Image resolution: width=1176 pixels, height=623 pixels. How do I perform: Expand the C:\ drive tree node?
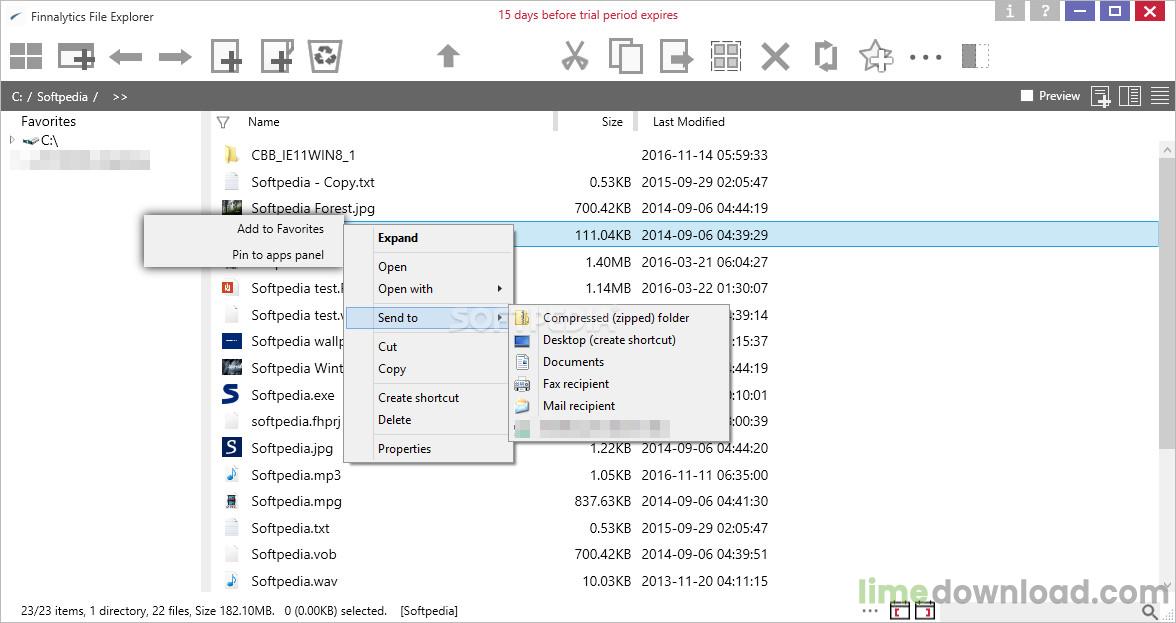[x=12, y=140]
